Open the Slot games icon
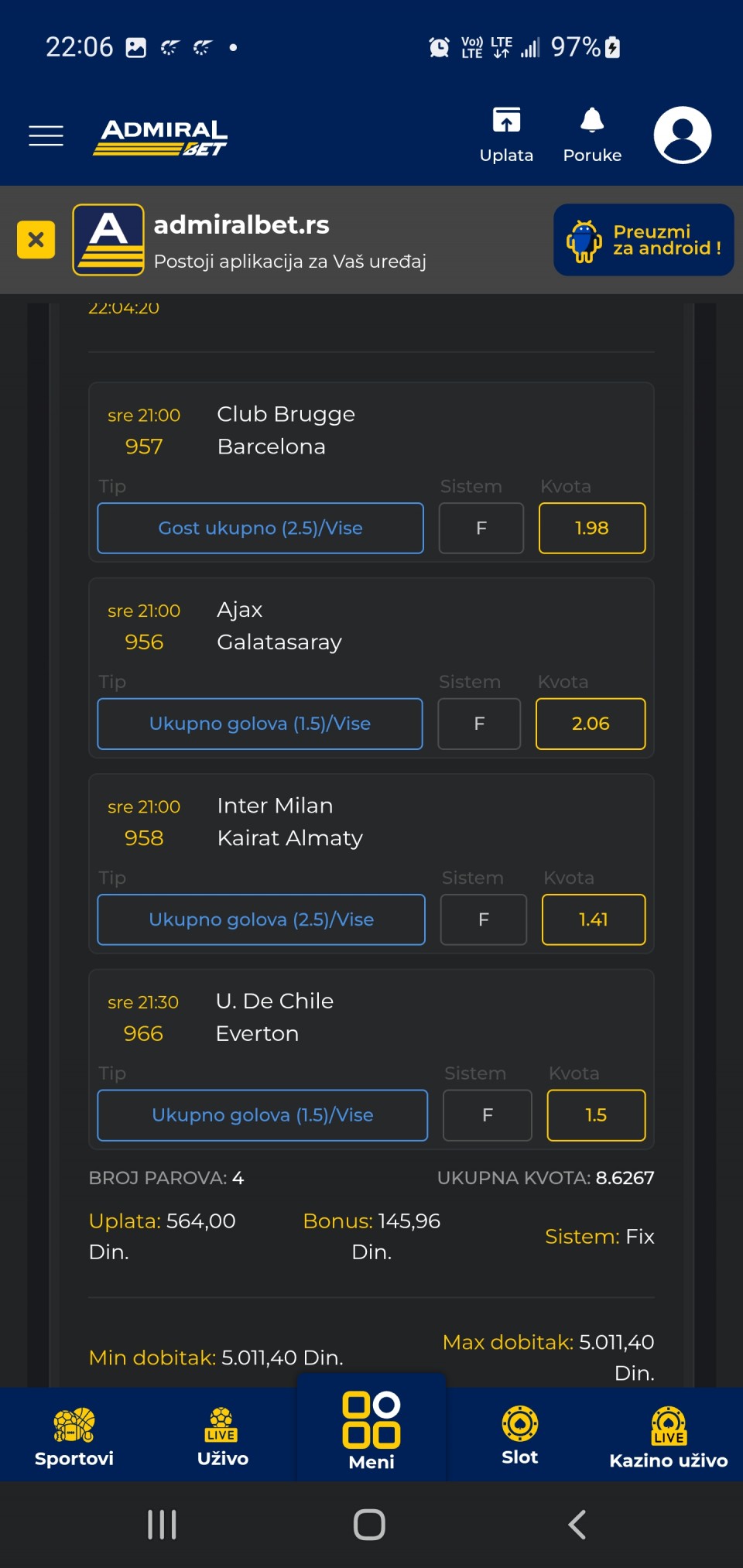 pyautogui.click(x=519, y=1435)
